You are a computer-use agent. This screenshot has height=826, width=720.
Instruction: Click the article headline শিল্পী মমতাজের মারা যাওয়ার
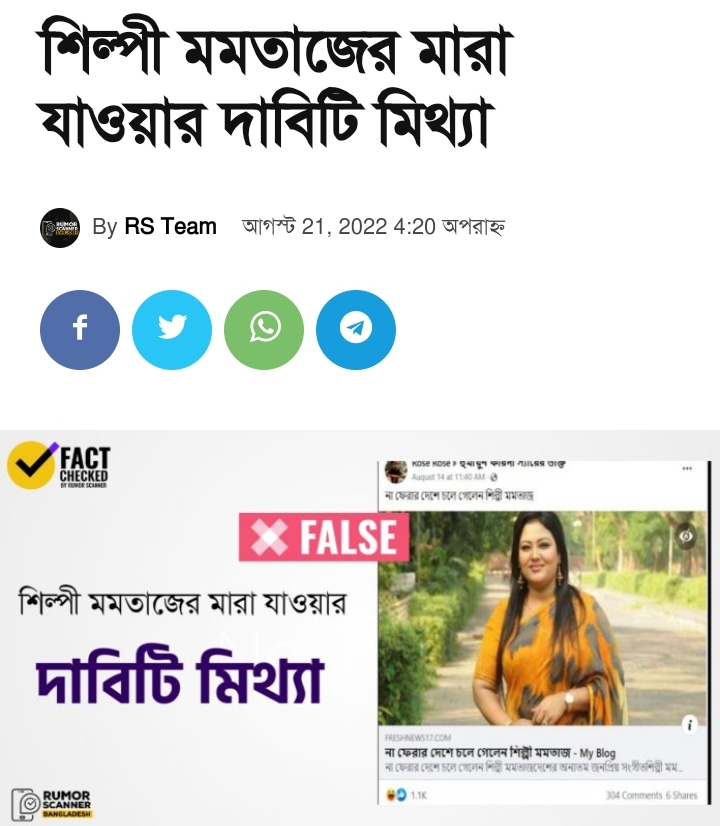274,84
